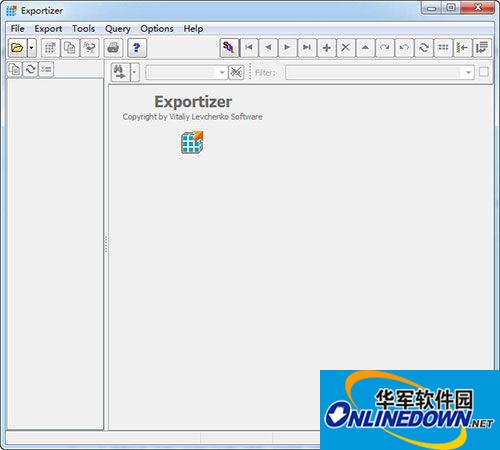The width and height of the screenshot is (500, 450).
Task: Click the export table grid icon
Action: pyautogui.click(x=50, y=48)
